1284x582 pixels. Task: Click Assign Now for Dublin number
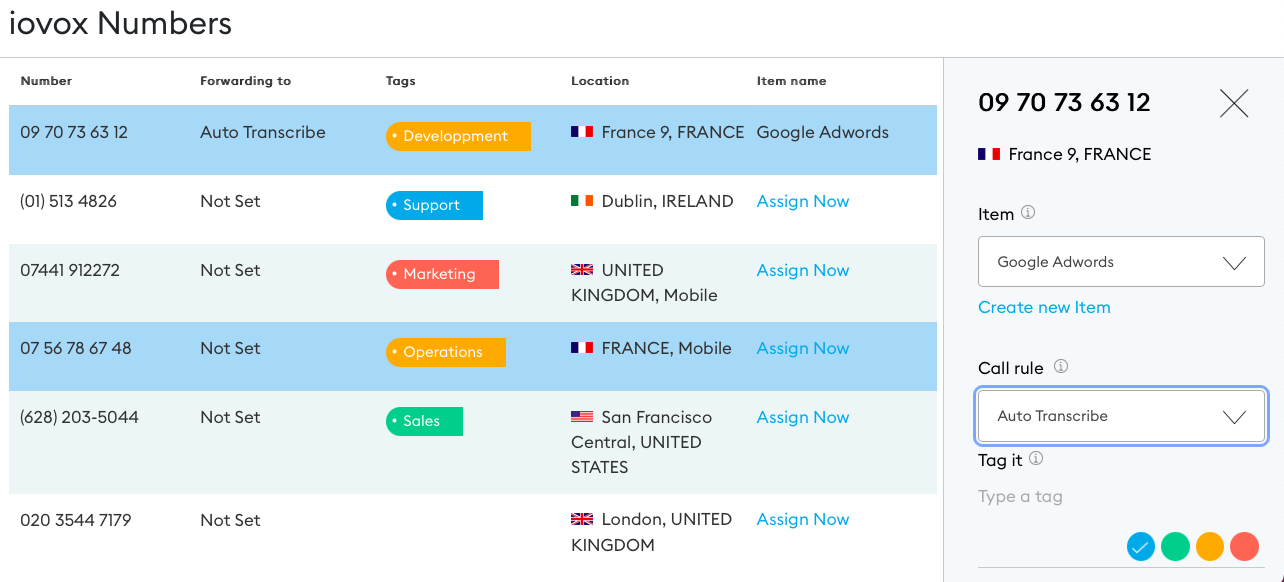(x=803, y=201)
